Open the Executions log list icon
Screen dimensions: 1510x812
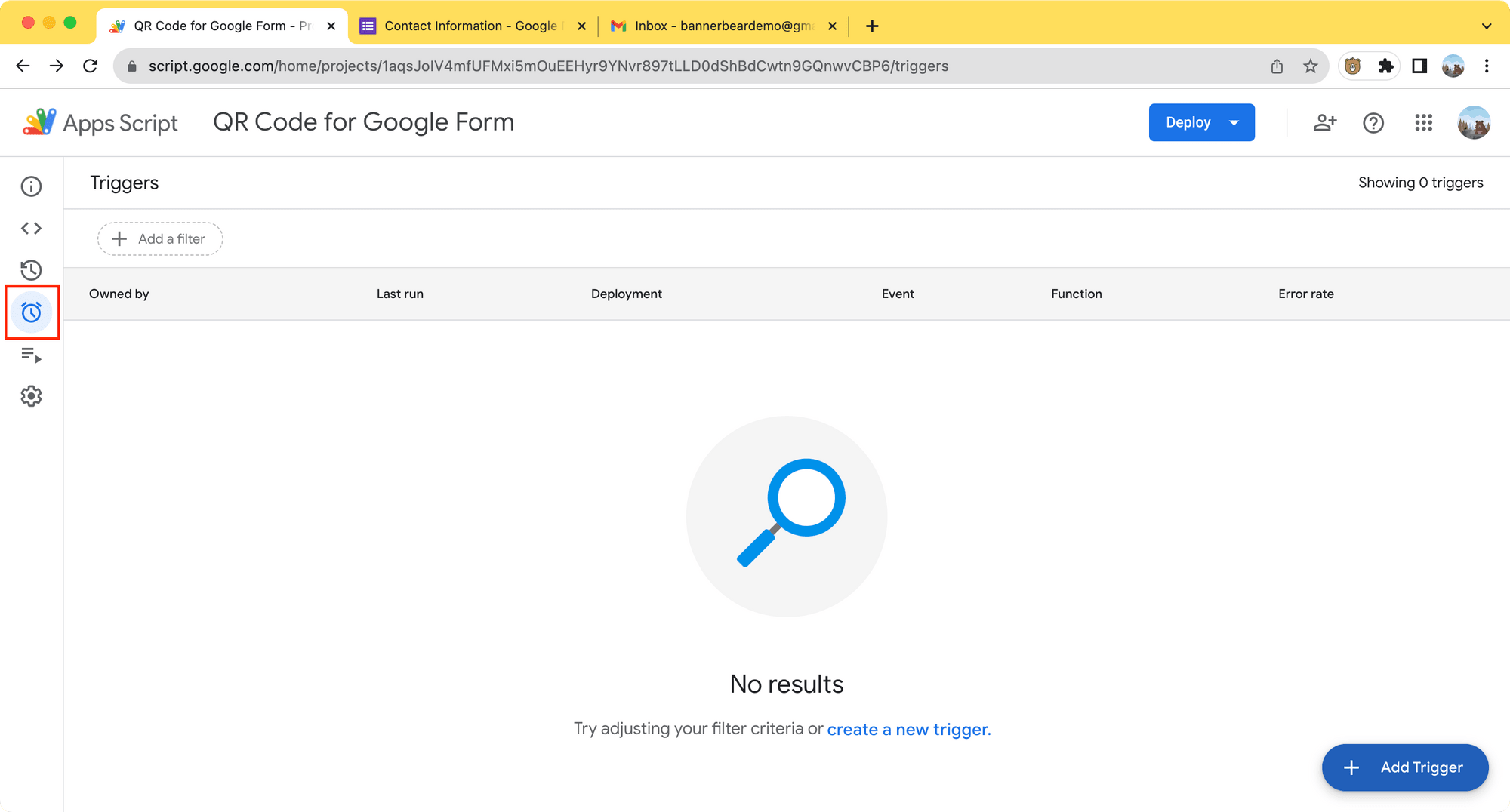click(x=31, y=356)
